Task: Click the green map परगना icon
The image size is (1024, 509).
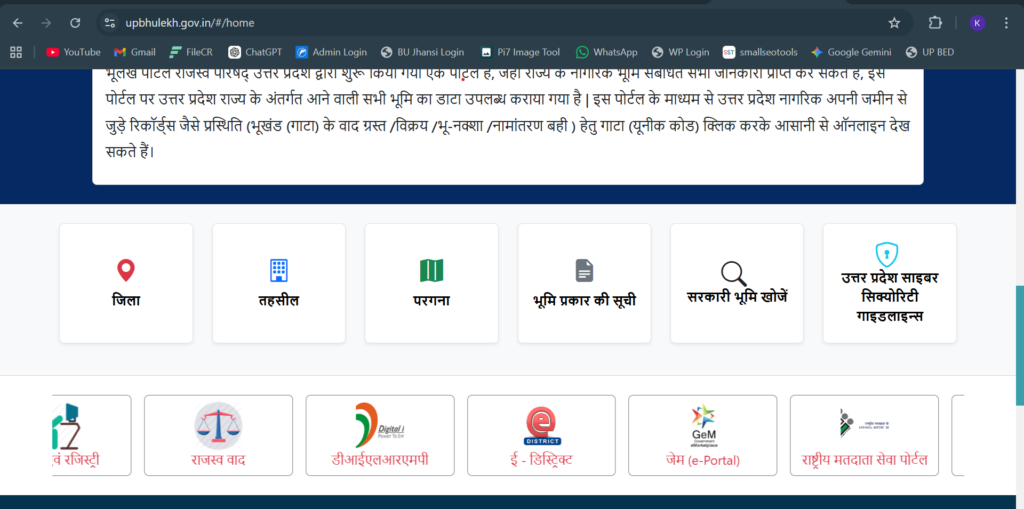Action: click(x=431, y=270)
